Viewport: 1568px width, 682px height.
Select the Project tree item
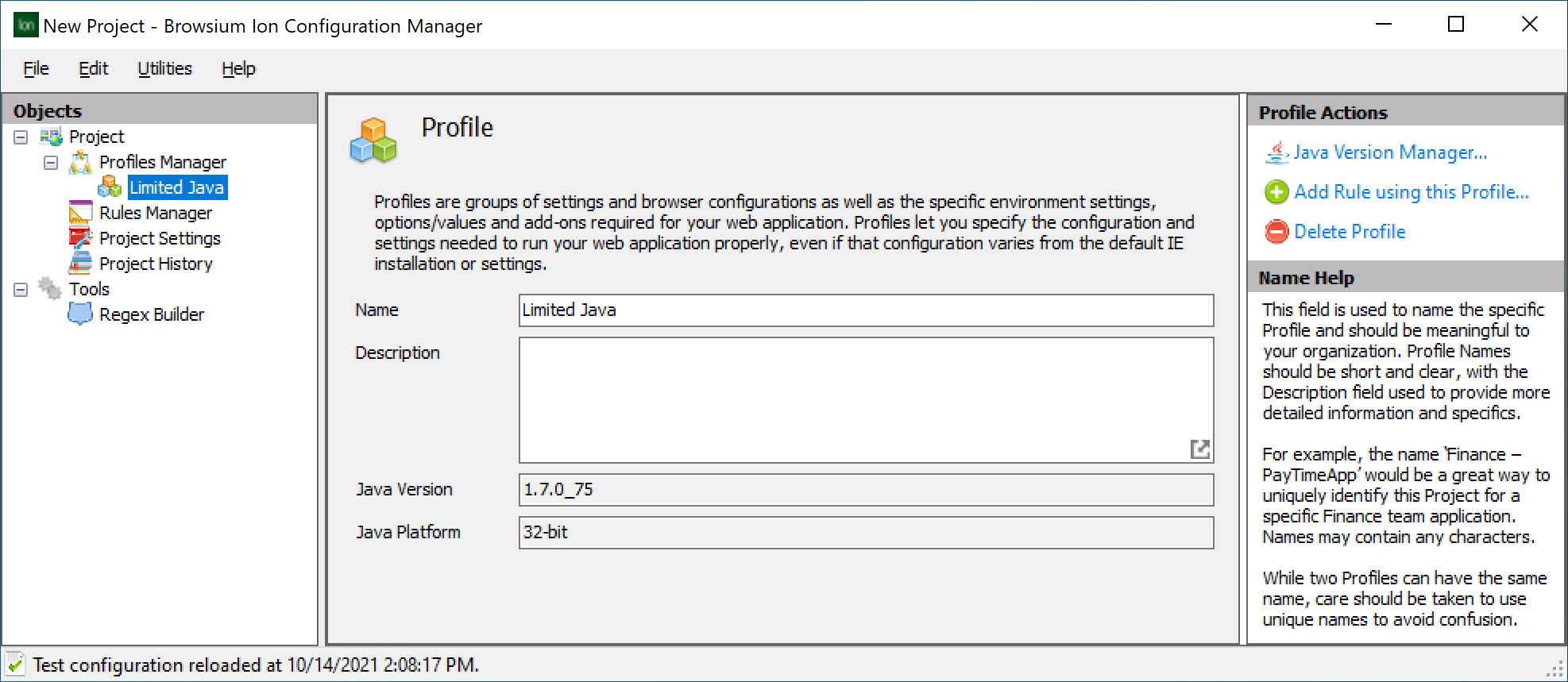tap(97, 137)
